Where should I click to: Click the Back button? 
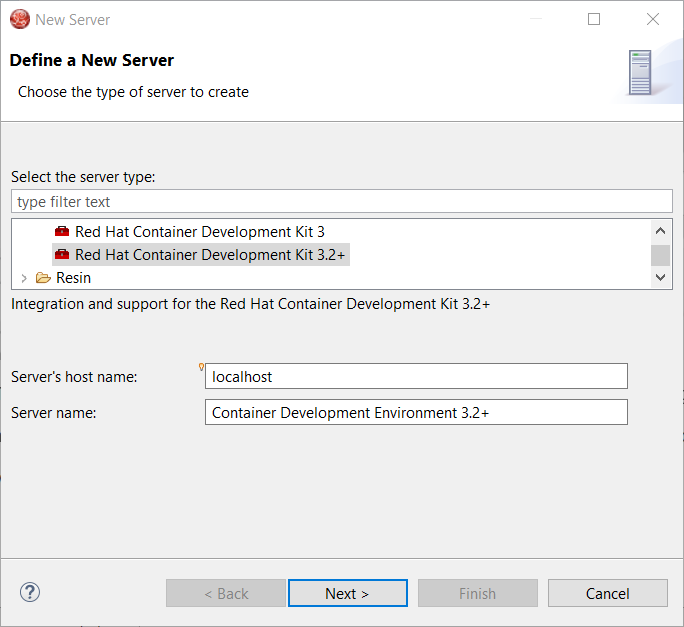[x=226, y=593]
